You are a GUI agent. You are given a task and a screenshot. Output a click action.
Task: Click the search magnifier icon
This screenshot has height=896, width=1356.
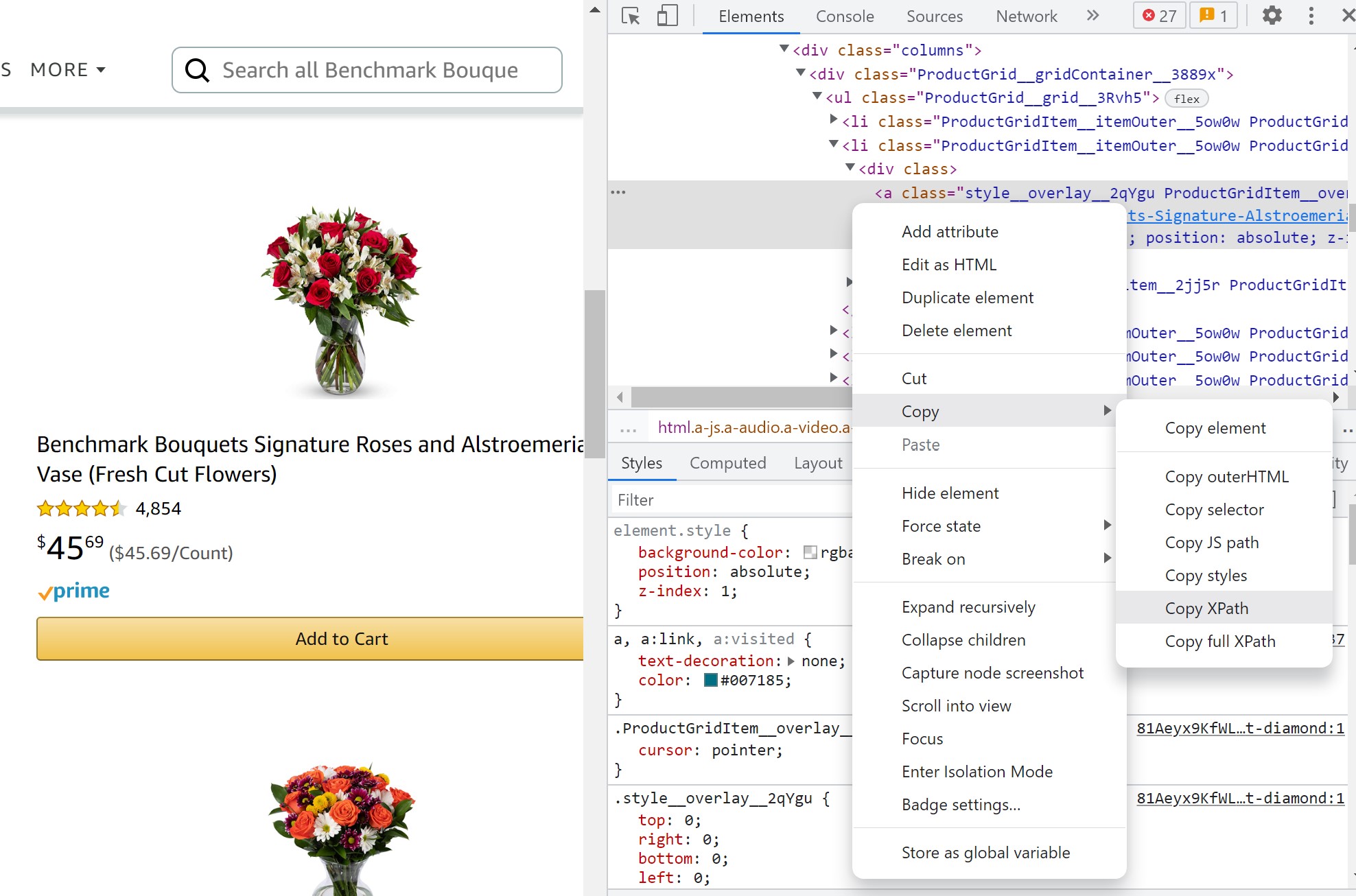[197, 70]
